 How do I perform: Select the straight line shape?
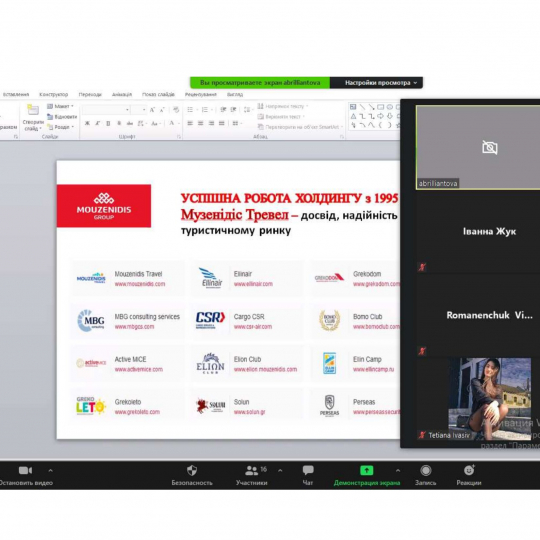[362, 107]
